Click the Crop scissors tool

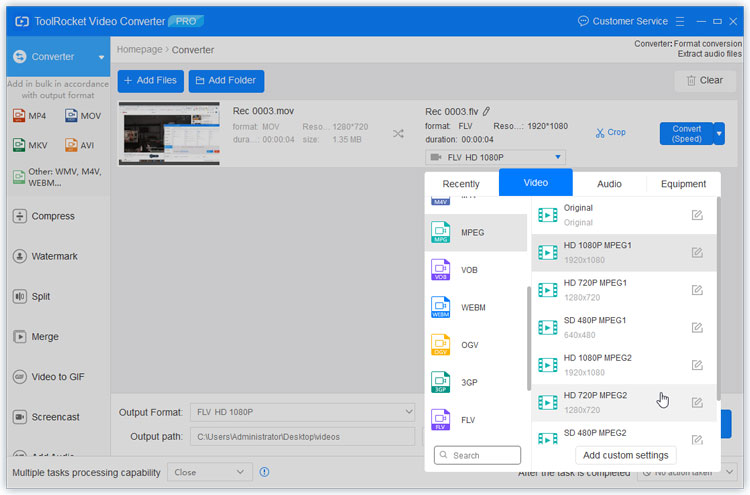pyautogui.click(x=610, y=132)
